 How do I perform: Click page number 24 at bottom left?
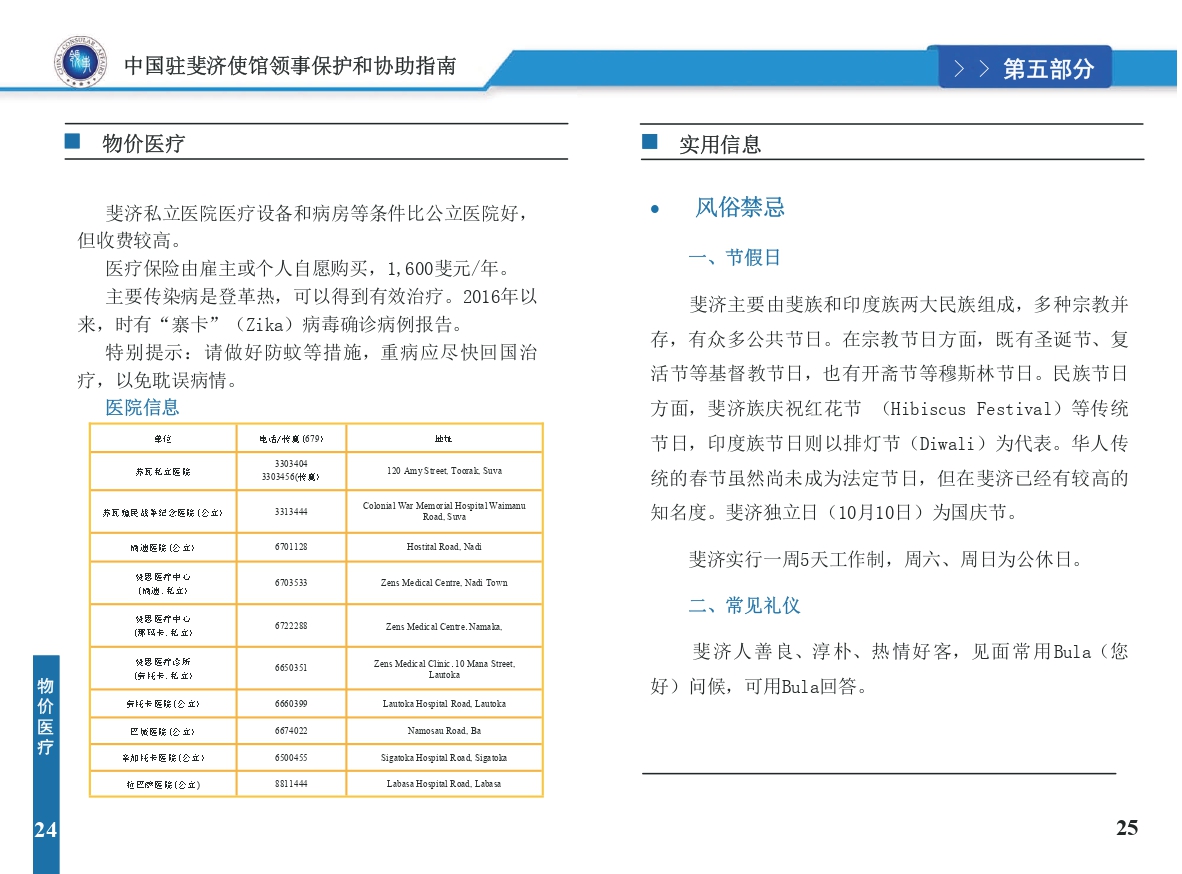tap(45, 829)
